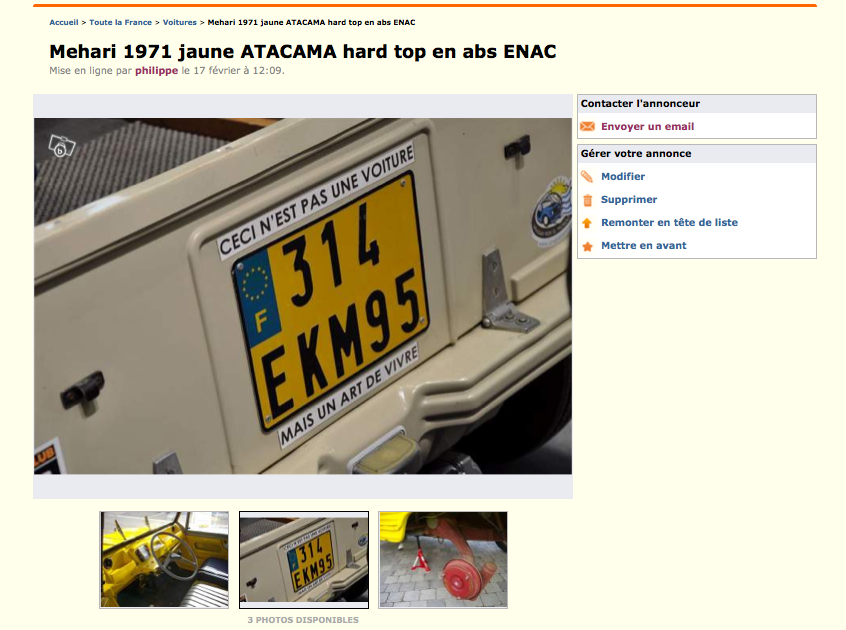Click the large license plate photo
846x630 pixels.
point(303,296)
